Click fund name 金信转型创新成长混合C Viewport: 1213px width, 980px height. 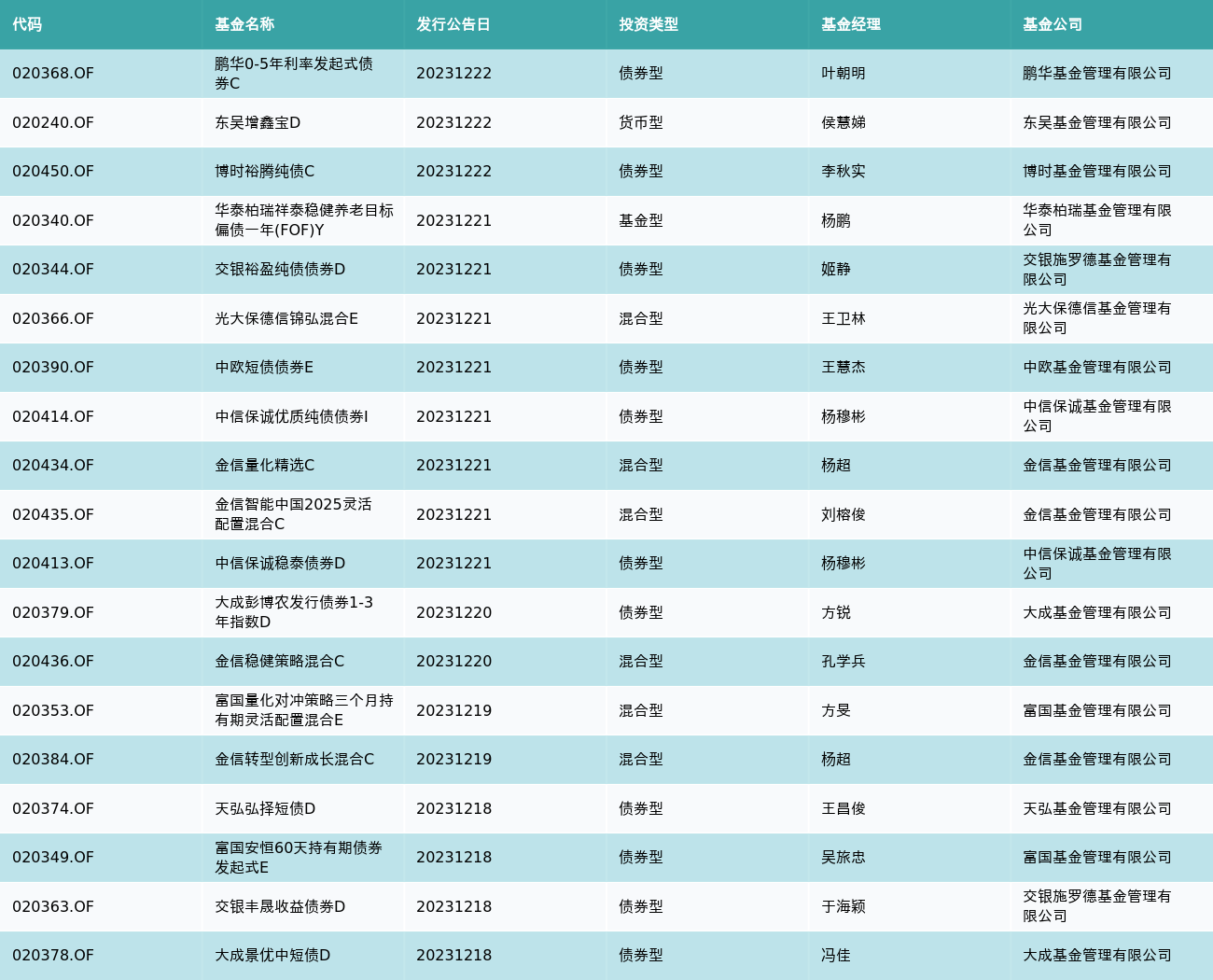(x=295, y=760)
